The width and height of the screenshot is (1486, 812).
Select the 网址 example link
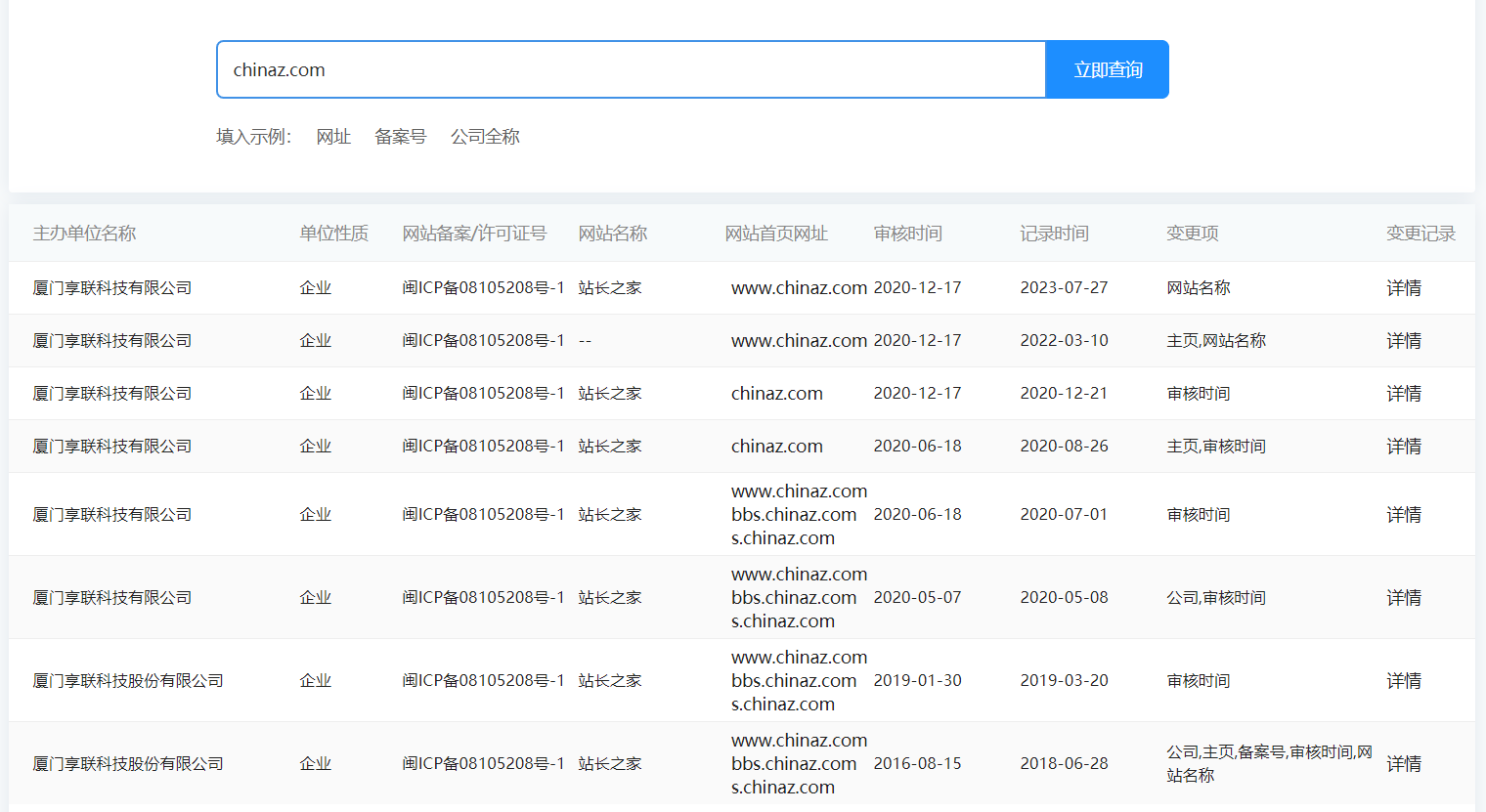click(333, 137)
